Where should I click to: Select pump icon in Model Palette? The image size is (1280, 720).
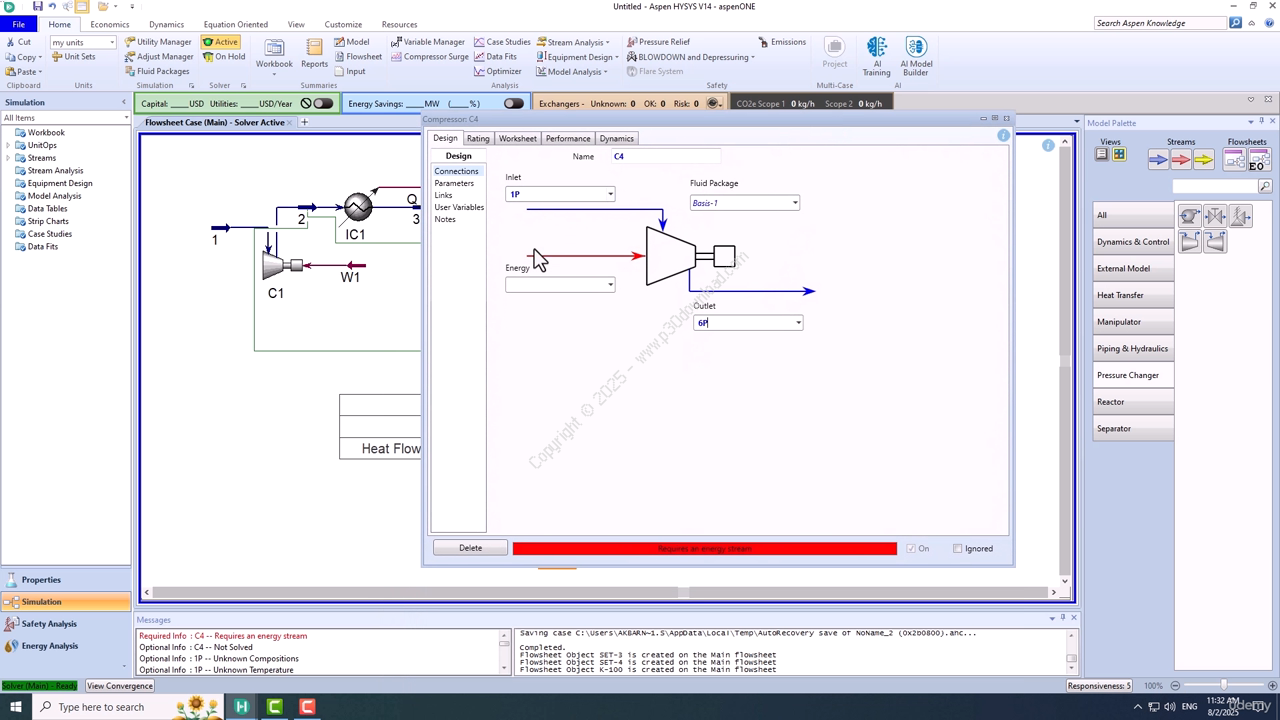pos(1189,216)
